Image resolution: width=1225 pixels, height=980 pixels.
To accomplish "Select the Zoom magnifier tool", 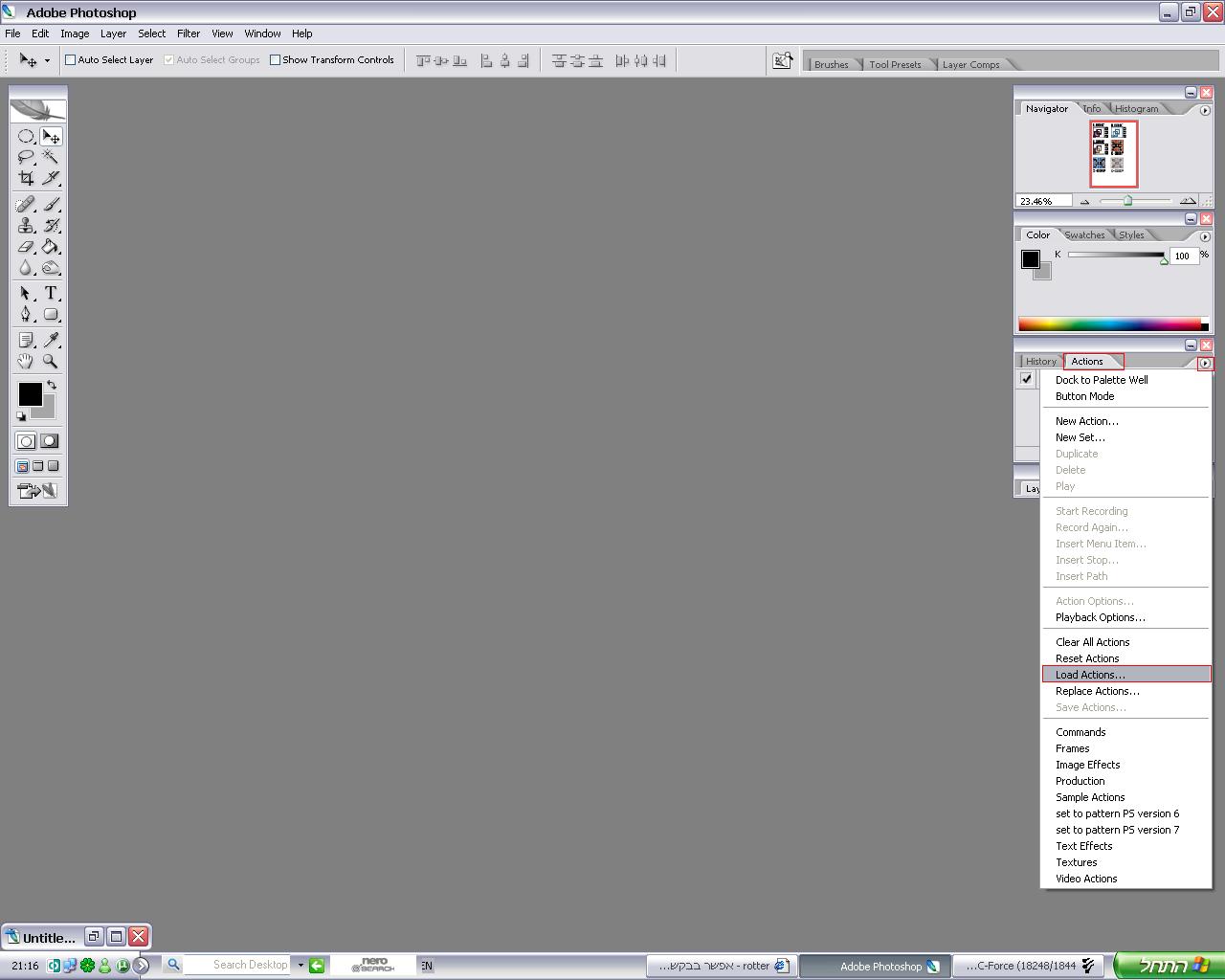I will 51,362.
